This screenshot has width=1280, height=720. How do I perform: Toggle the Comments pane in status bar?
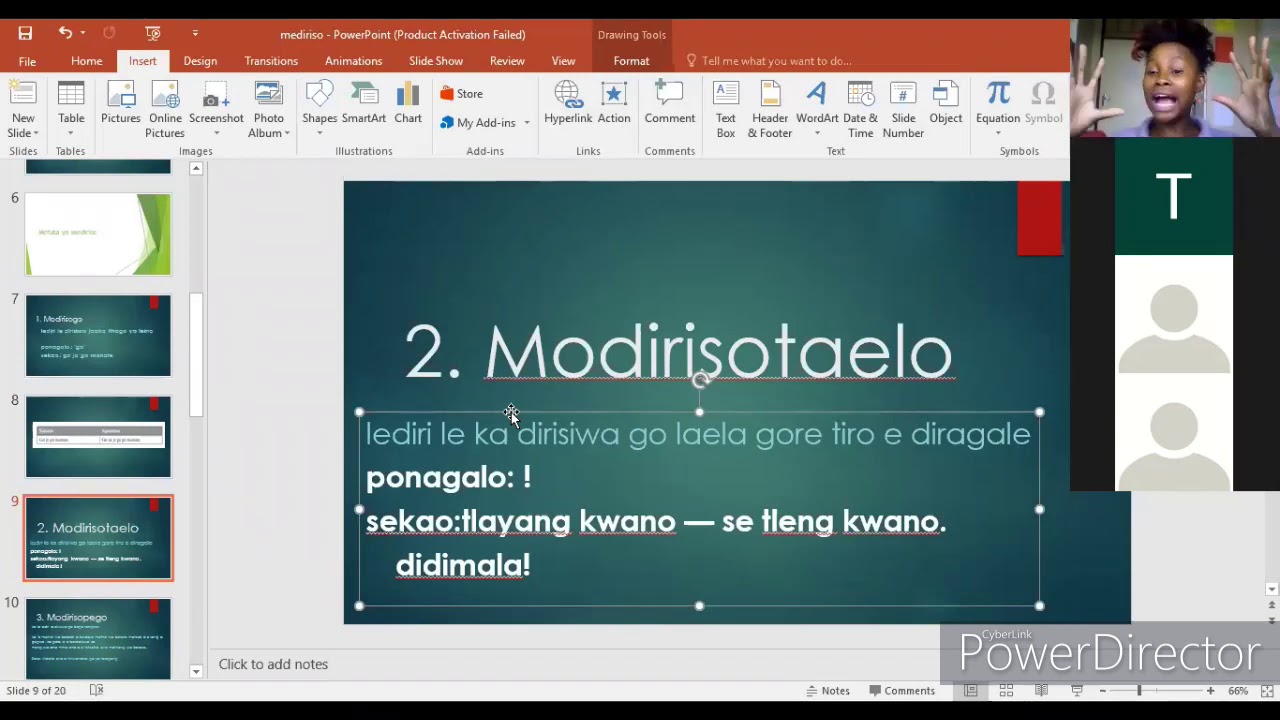[x=902, y=691]
